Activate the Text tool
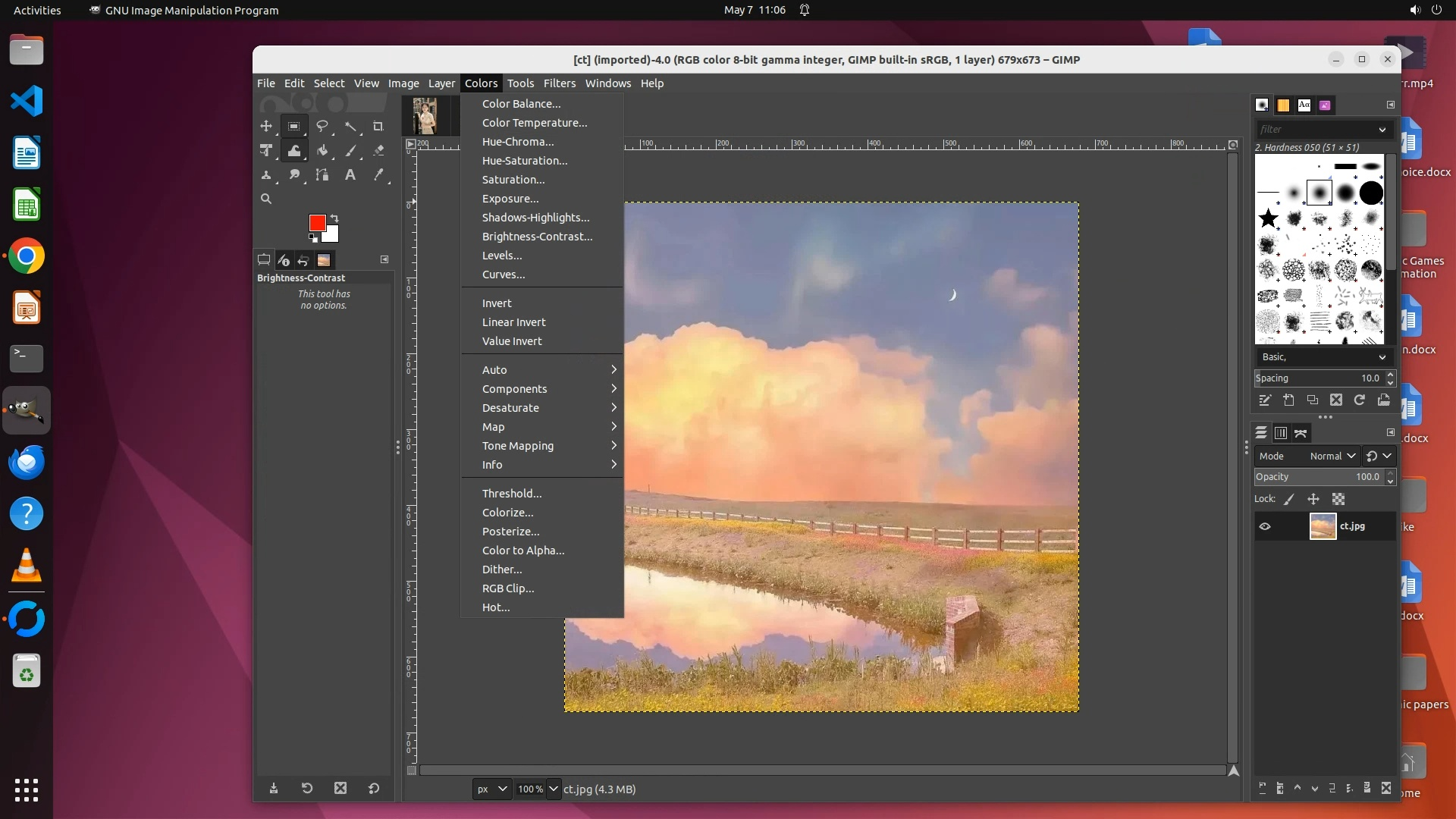This screenshot has width=1456, height=819. (350, 174)
